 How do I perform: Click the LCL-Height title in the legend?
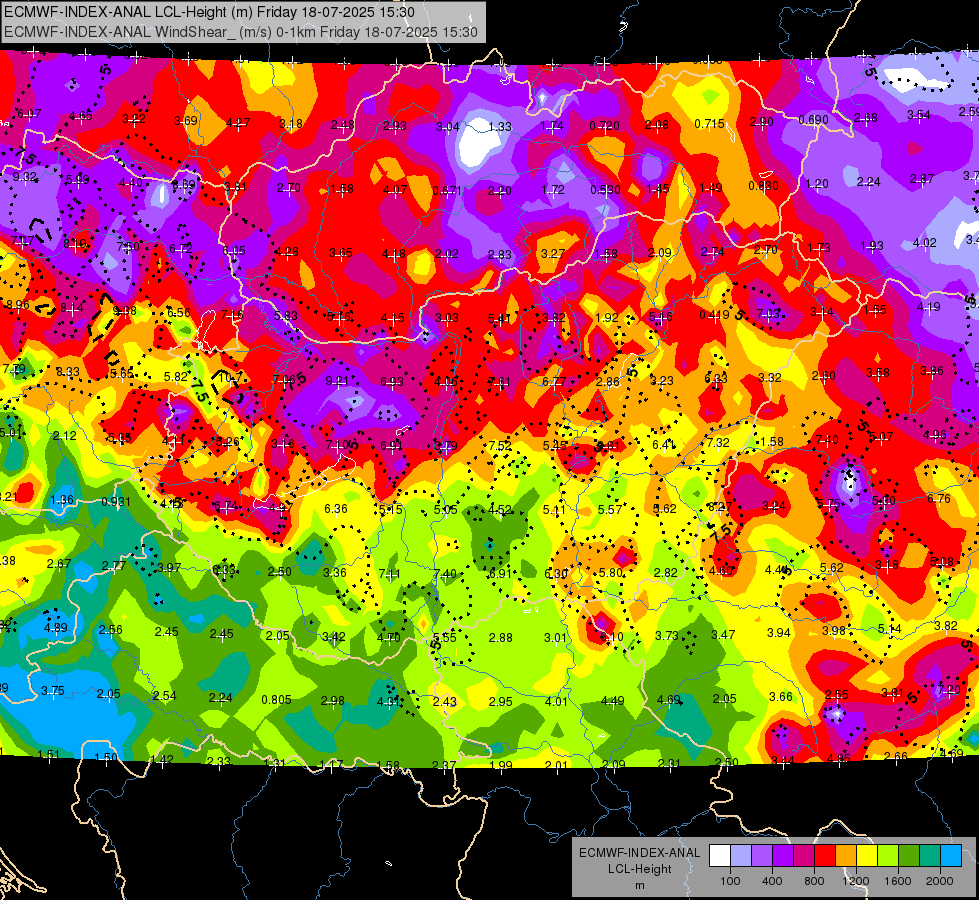[639, 869]
